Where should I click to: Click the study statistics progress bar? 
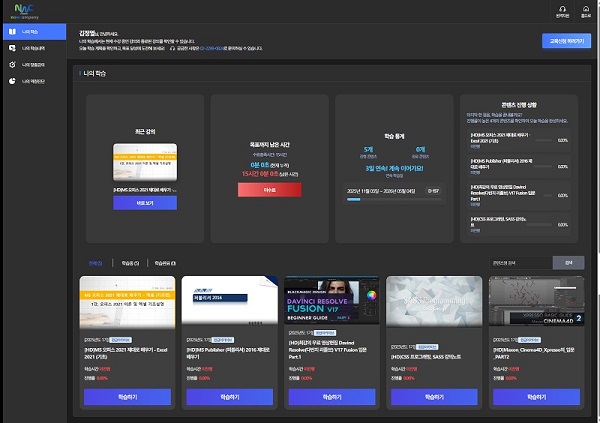click(391, 198)
